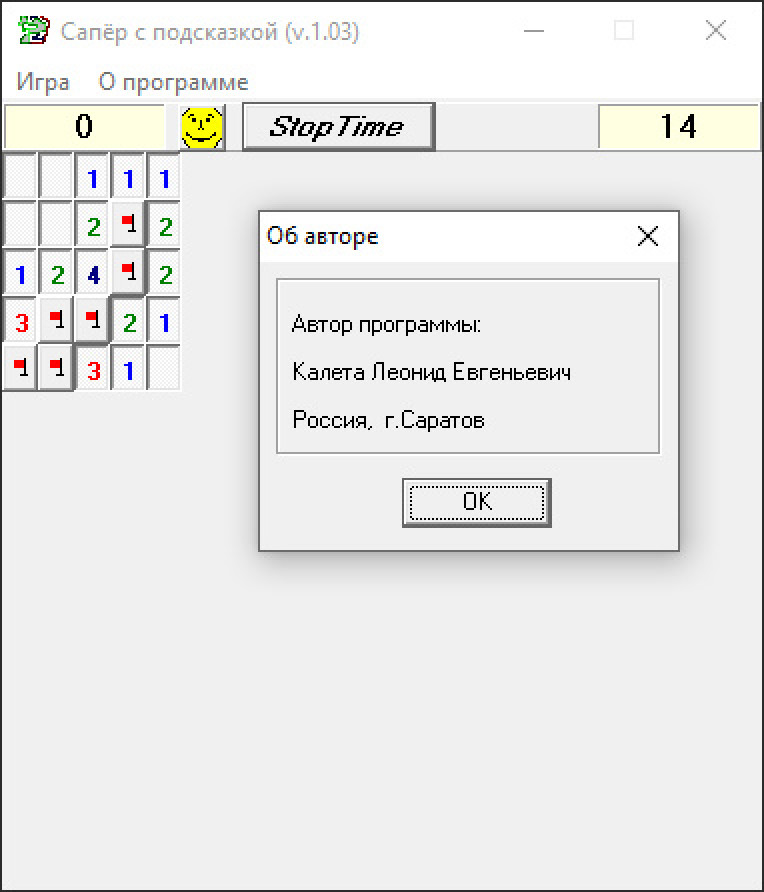Open the Игра menu

coord(43,82)
